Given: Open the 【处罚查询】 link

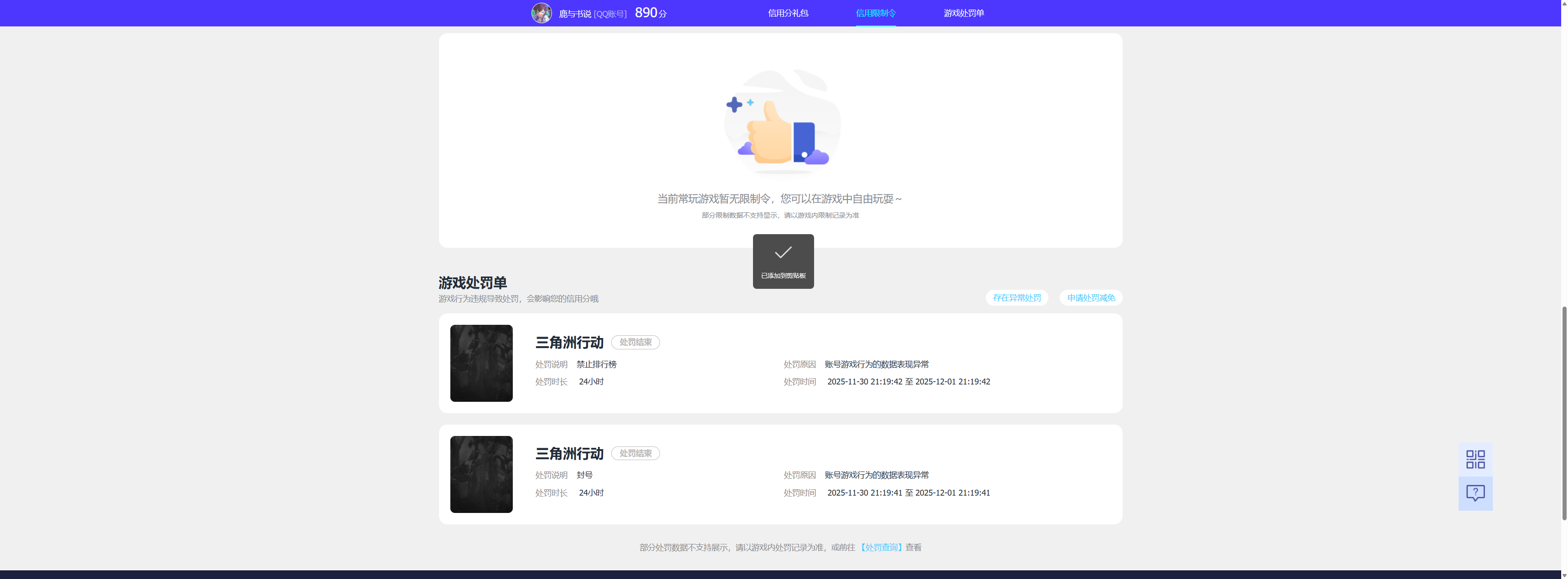Looking at the screenshot, I should 881,548.
